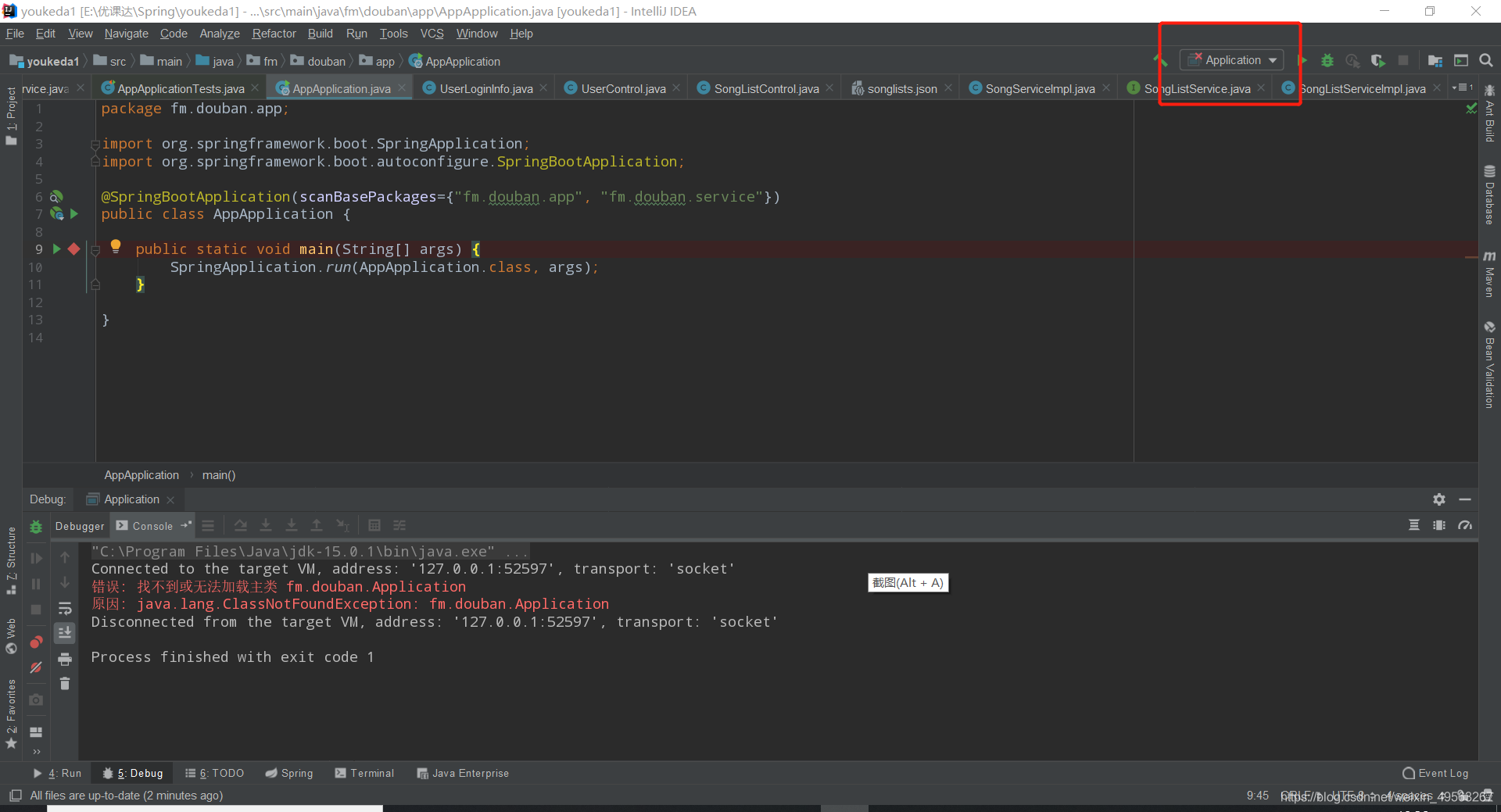Collapse the import statements fold region
The height and width of the screenshot is (812, 1501).
[x=95, y=143]
